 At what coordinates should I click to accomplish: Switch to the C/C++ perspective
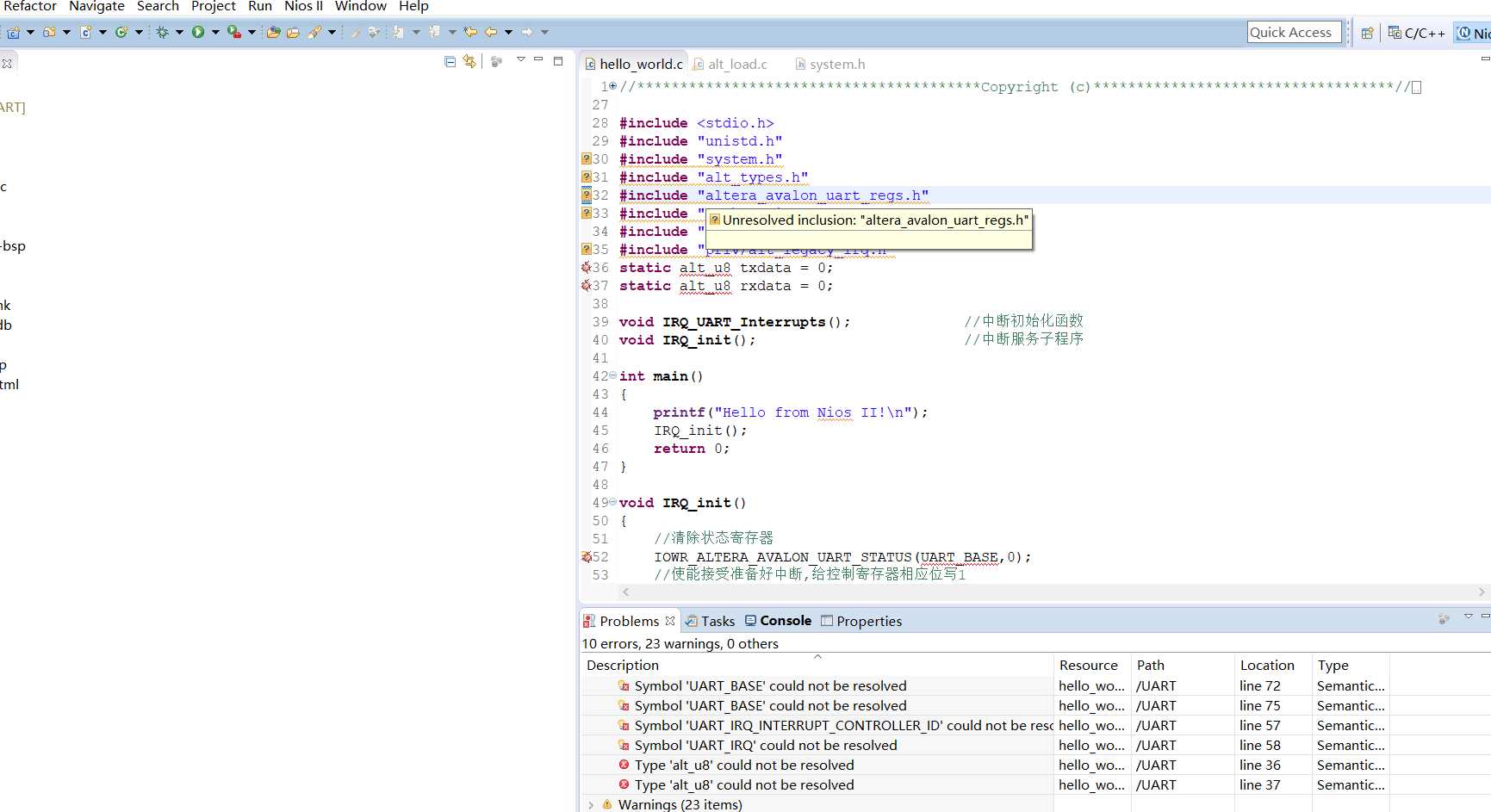coord(1417,34)
